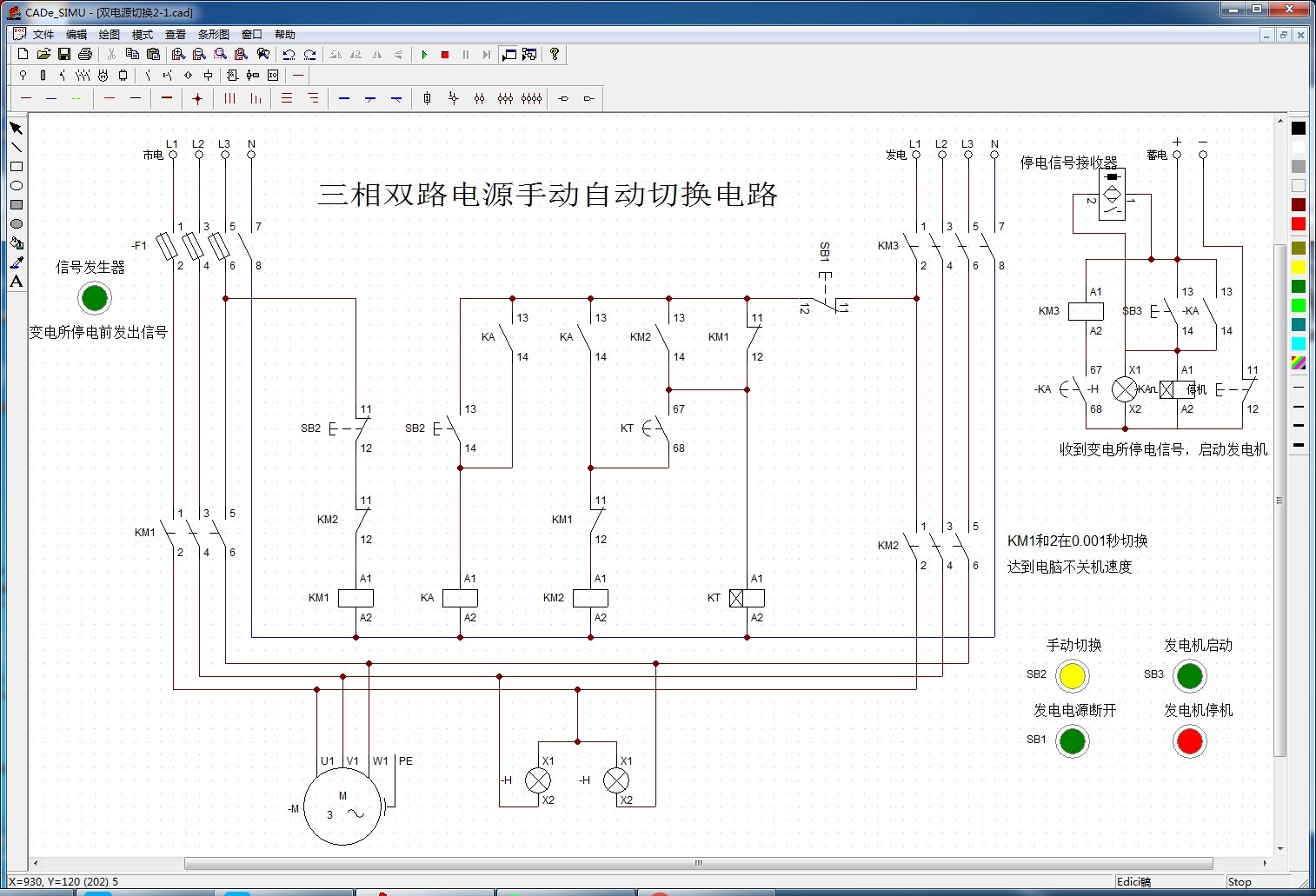Select the text tool marked with letter A
This screenshot has width=1316, height=896.
(x=16, y=282)
